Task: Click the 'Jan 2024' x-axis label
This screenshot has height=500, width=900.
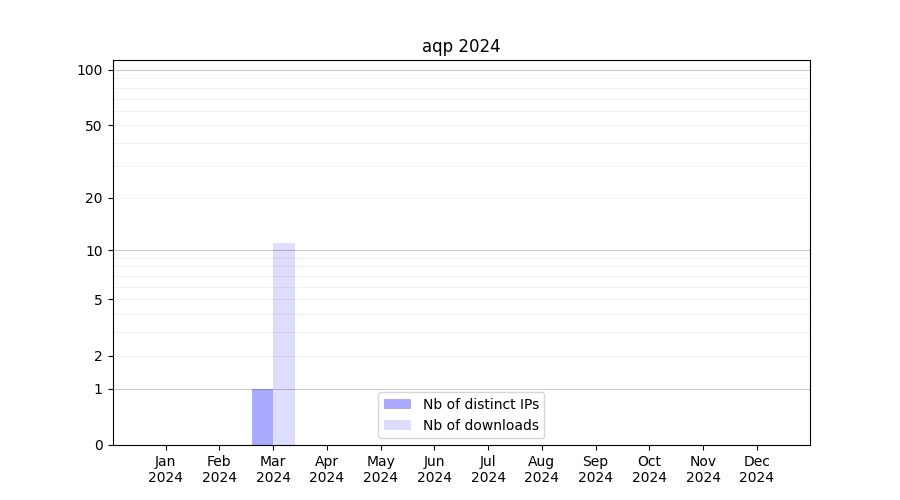Action: pyautogui.click(x=166, y=469)
